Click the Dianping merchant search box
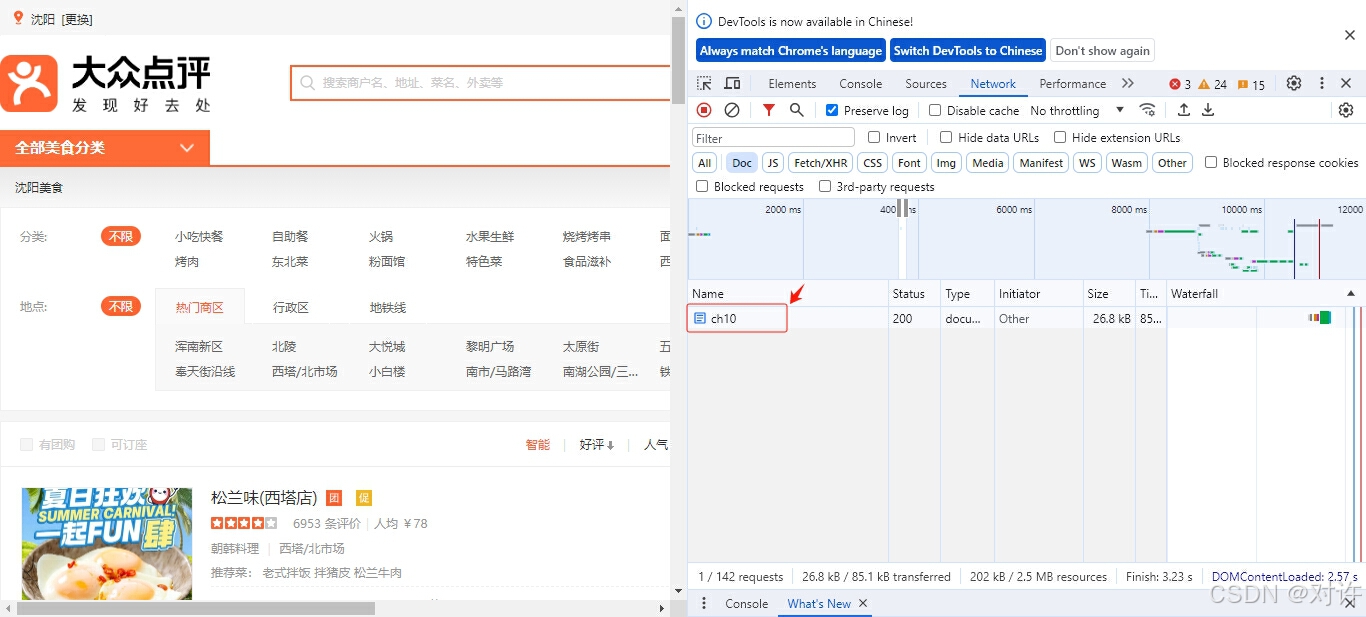The image size is (1366, 617). point(481,83)
